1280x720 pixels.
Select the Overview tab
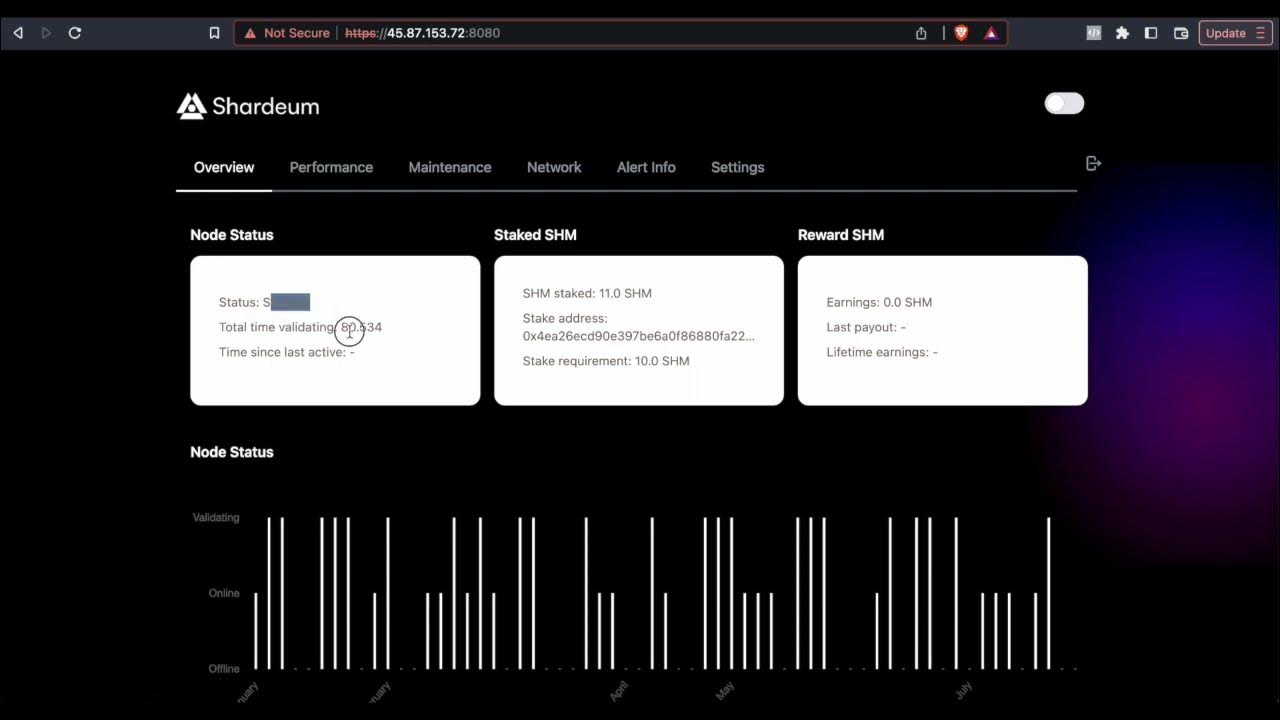coord(224,167)
